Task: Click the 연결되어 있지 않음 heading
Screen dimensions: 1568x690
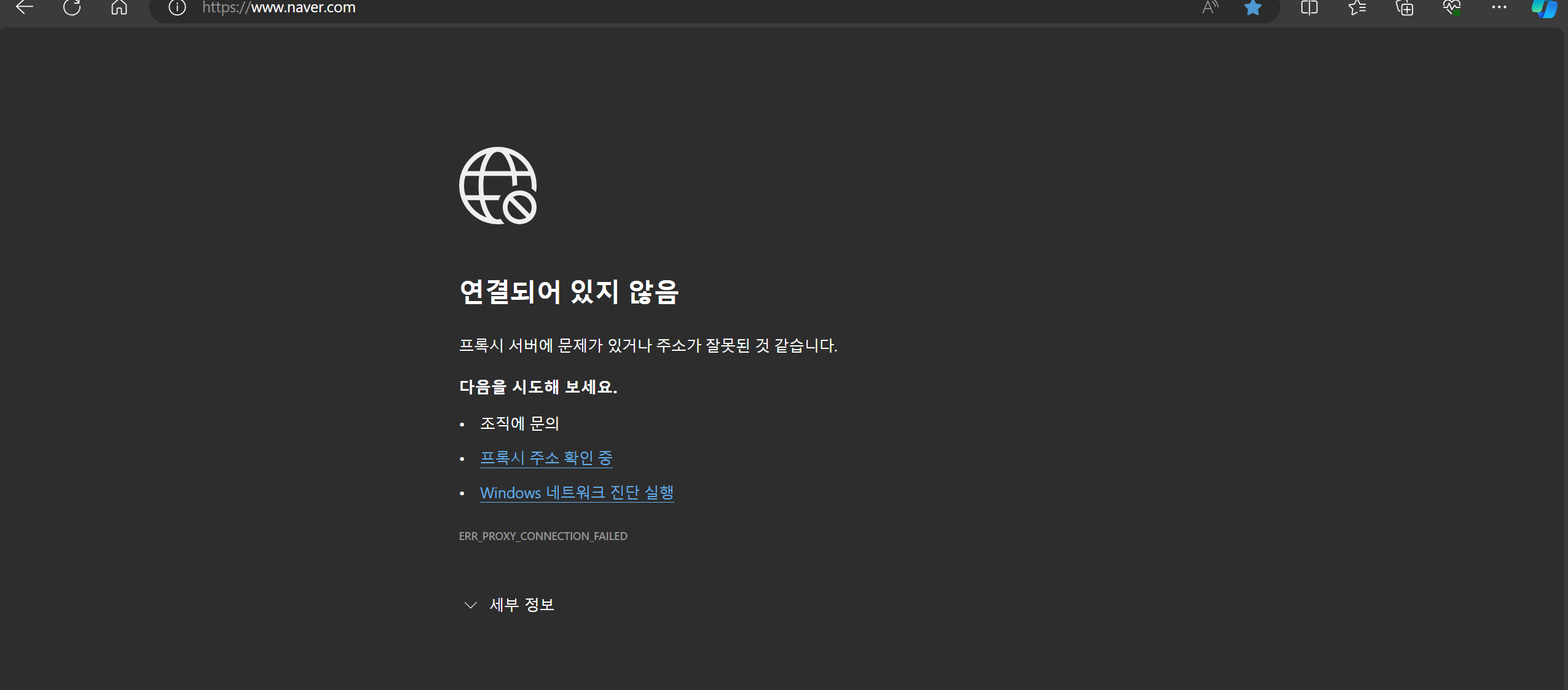Action: [x=569, y=292]
